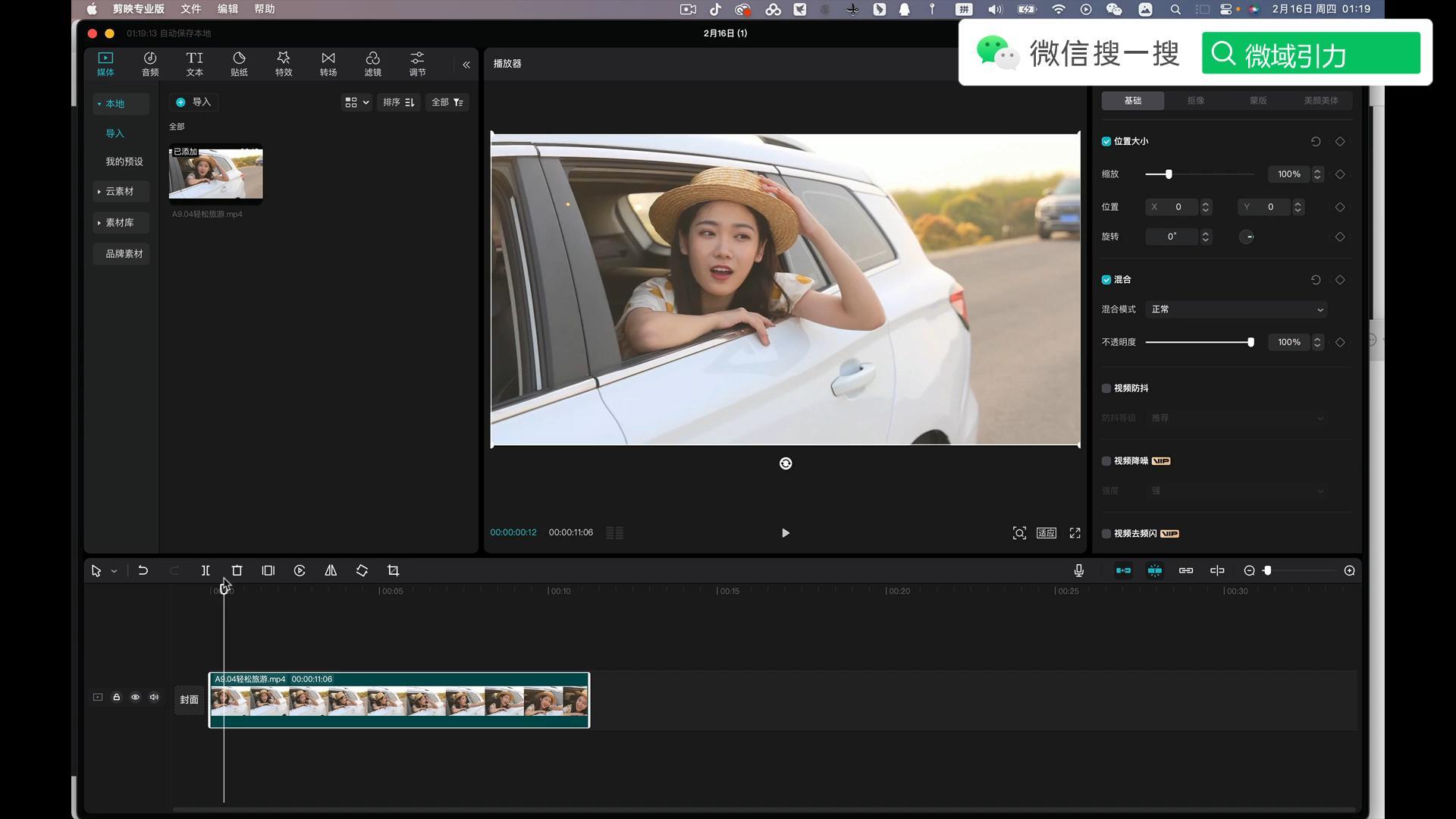Uncheck the 位置大小 checkbox
1456x819 pixels.
point(1106,142)
